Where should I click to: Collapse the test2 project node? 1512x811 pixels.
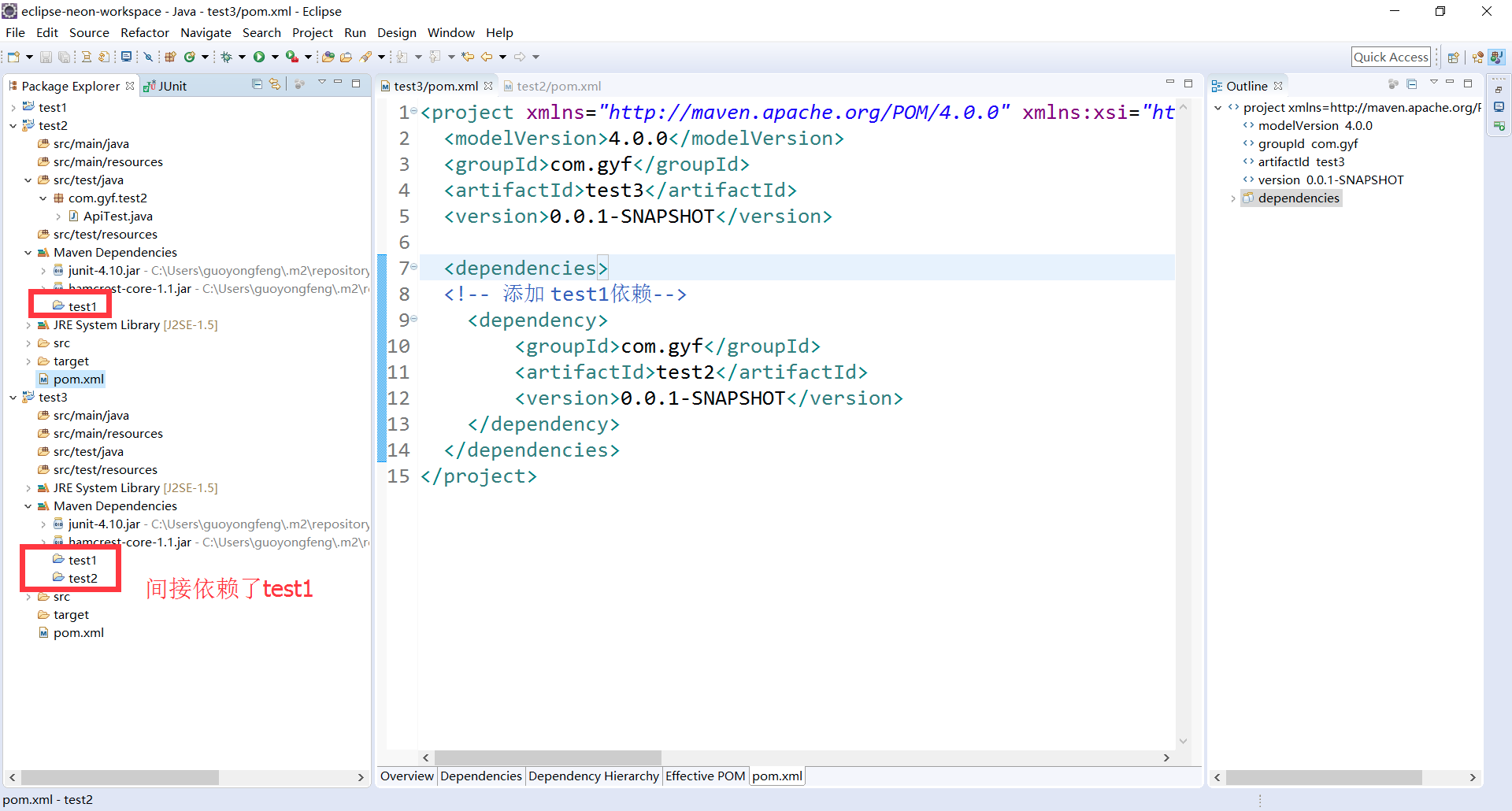(13, 126)
